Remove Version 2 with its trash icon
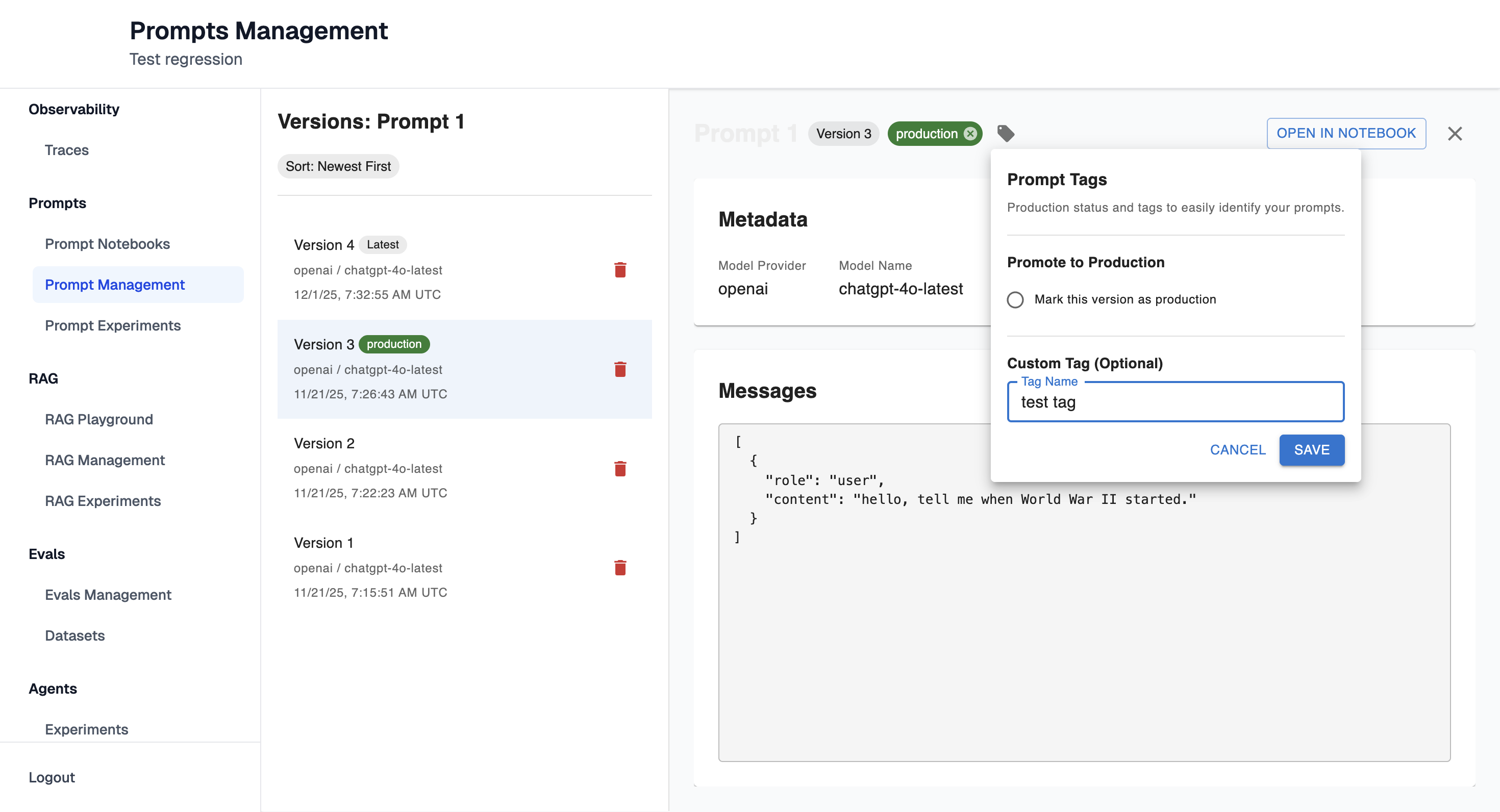 tap(620, 469)
